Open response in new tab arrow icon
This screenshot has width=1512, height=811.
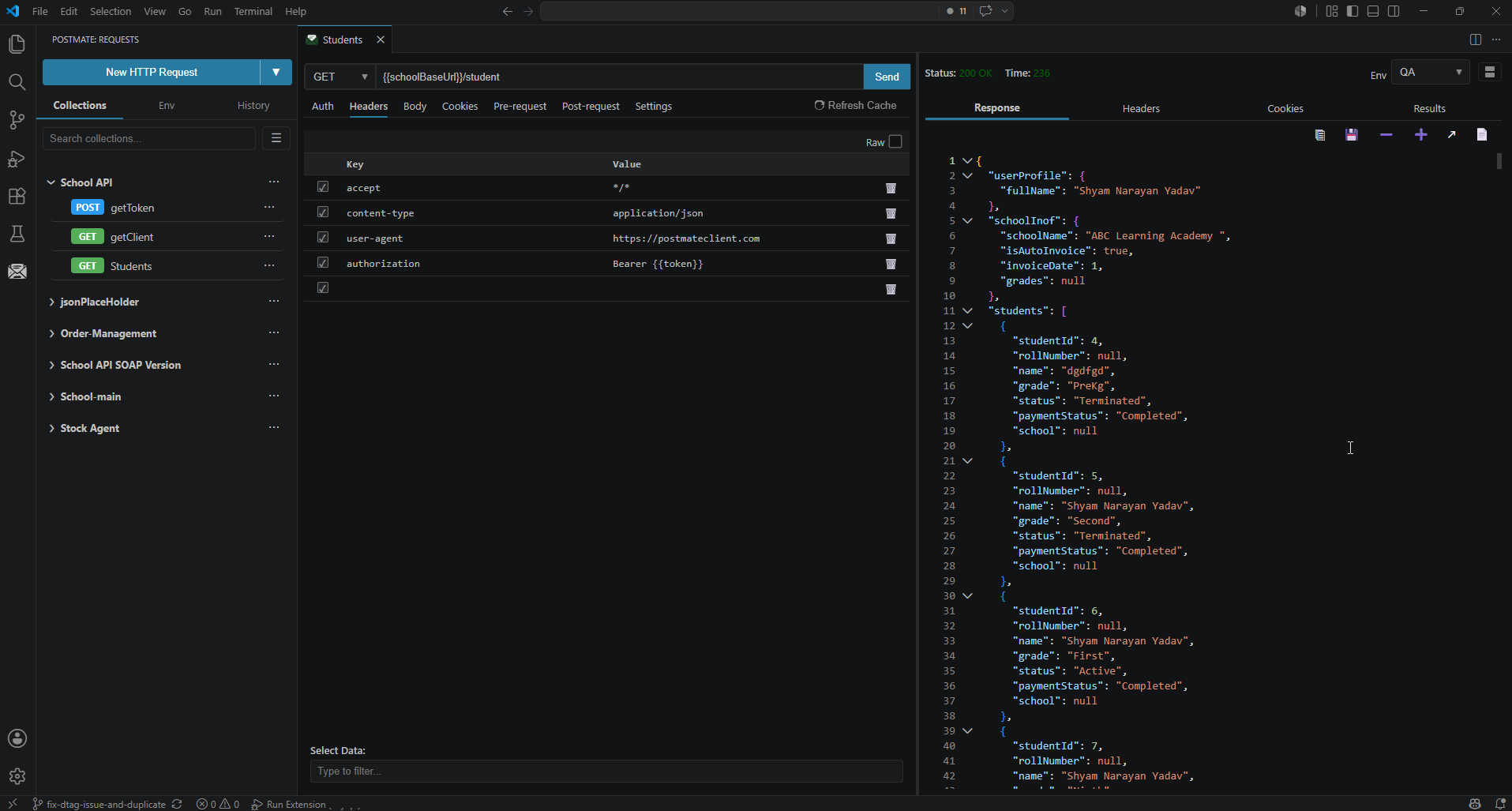tap(1451, 135)
